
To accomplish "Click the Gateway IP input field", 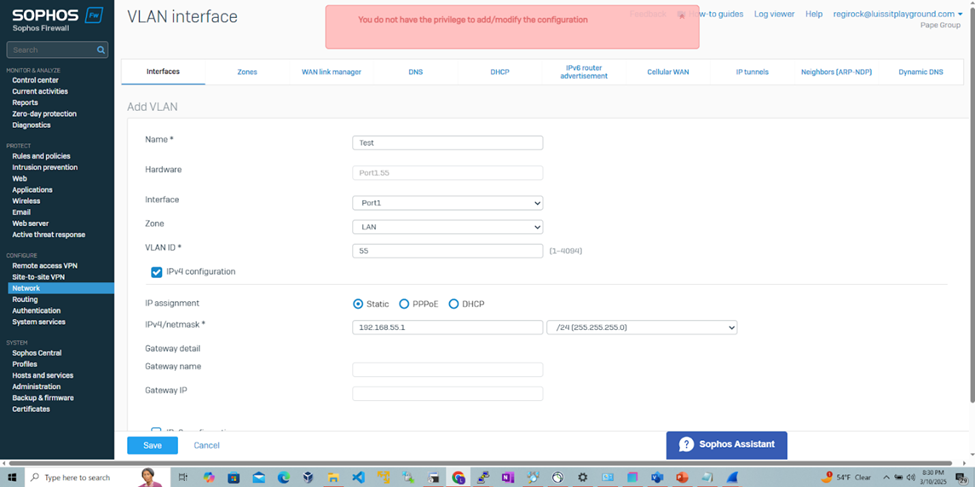I will pyautogui.click(x=448, y=394).
